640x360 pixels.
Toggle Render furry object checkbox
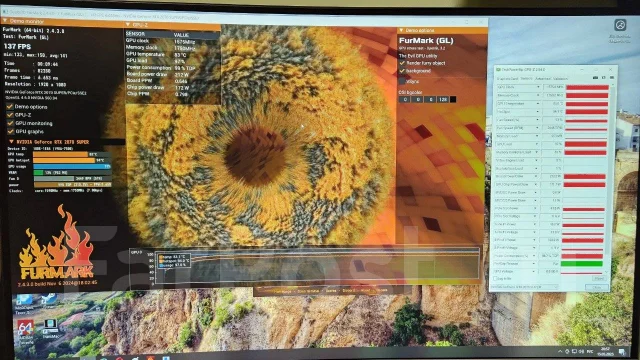pos(402,63)
